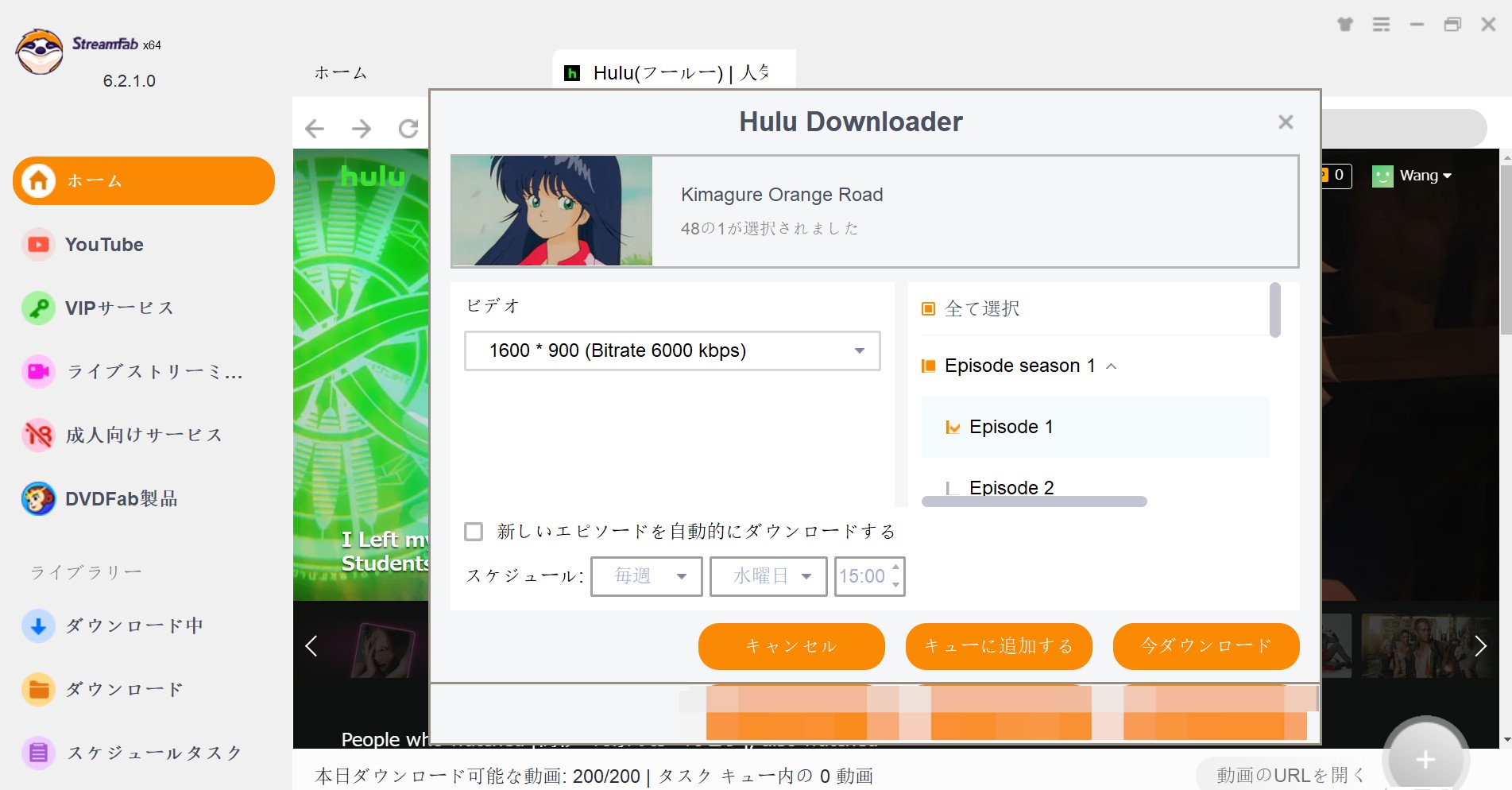Enable auto-download of new episodes checkbox
Image resolution: width=1512 pixels, height=790 pixels.
click(474, 531)
